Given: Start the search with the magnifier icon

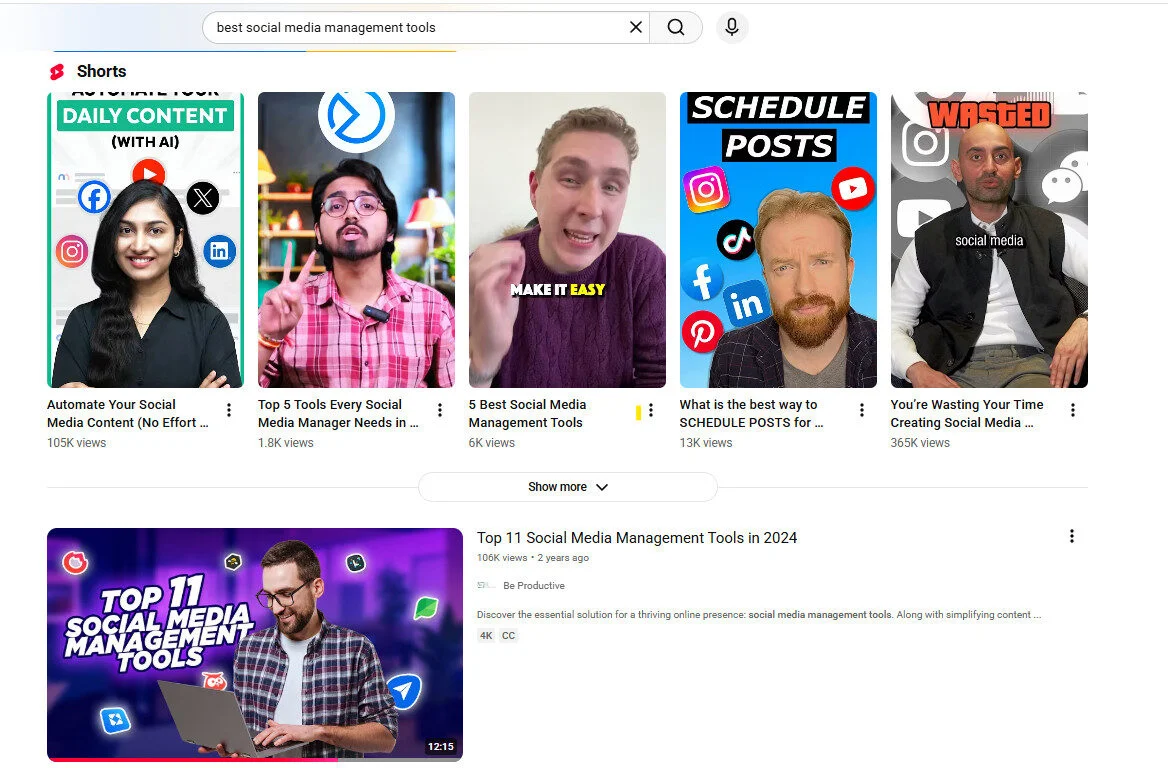Looking at the screenshot, I should [x=676, y=27].
